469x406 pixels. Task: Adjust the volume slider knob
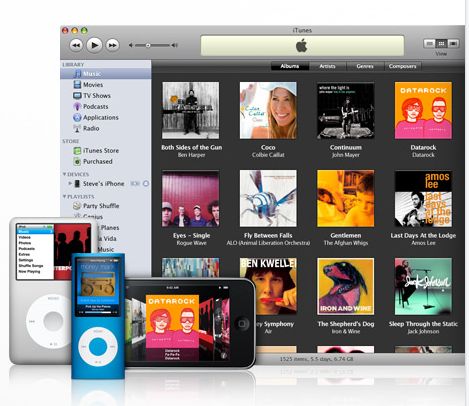tap(148, 45)
